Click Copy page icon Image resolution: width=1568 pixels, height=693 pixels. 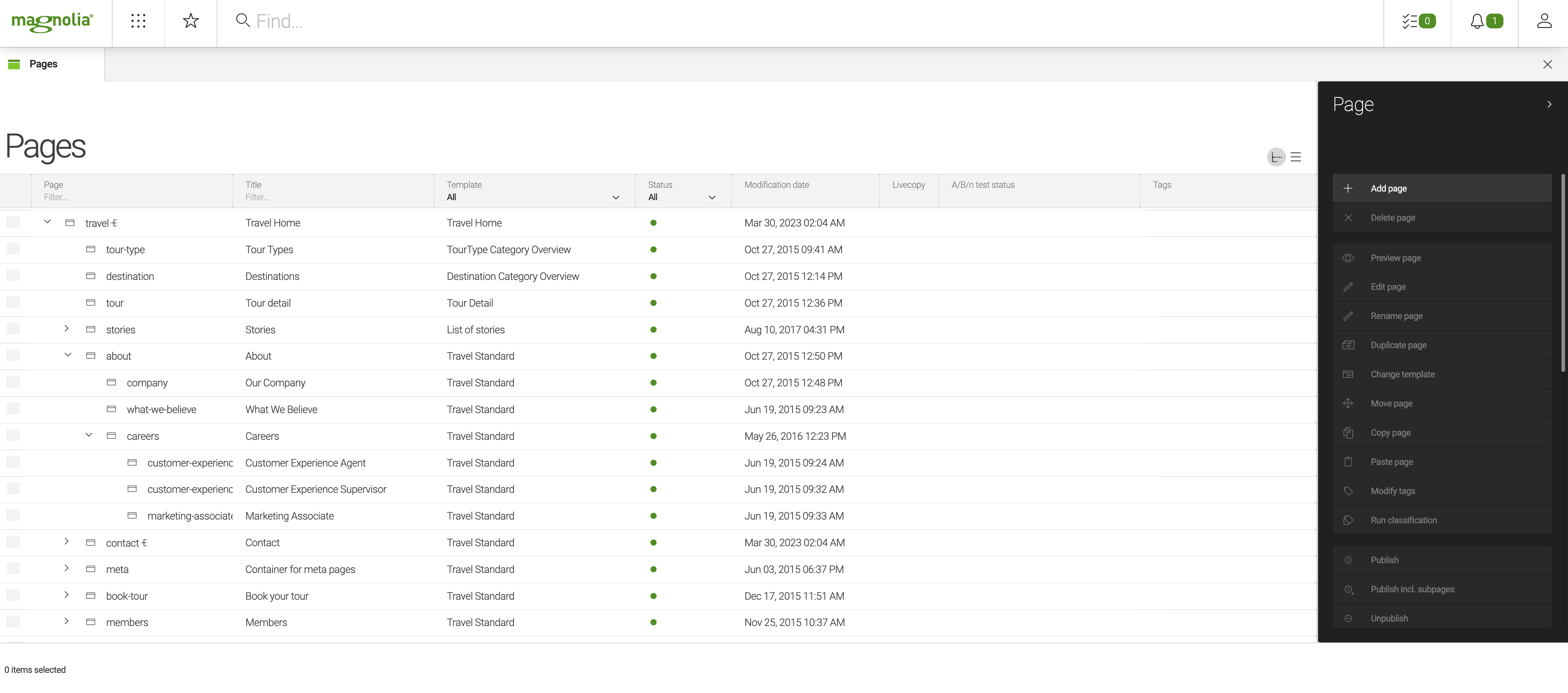coord(1348,432)
